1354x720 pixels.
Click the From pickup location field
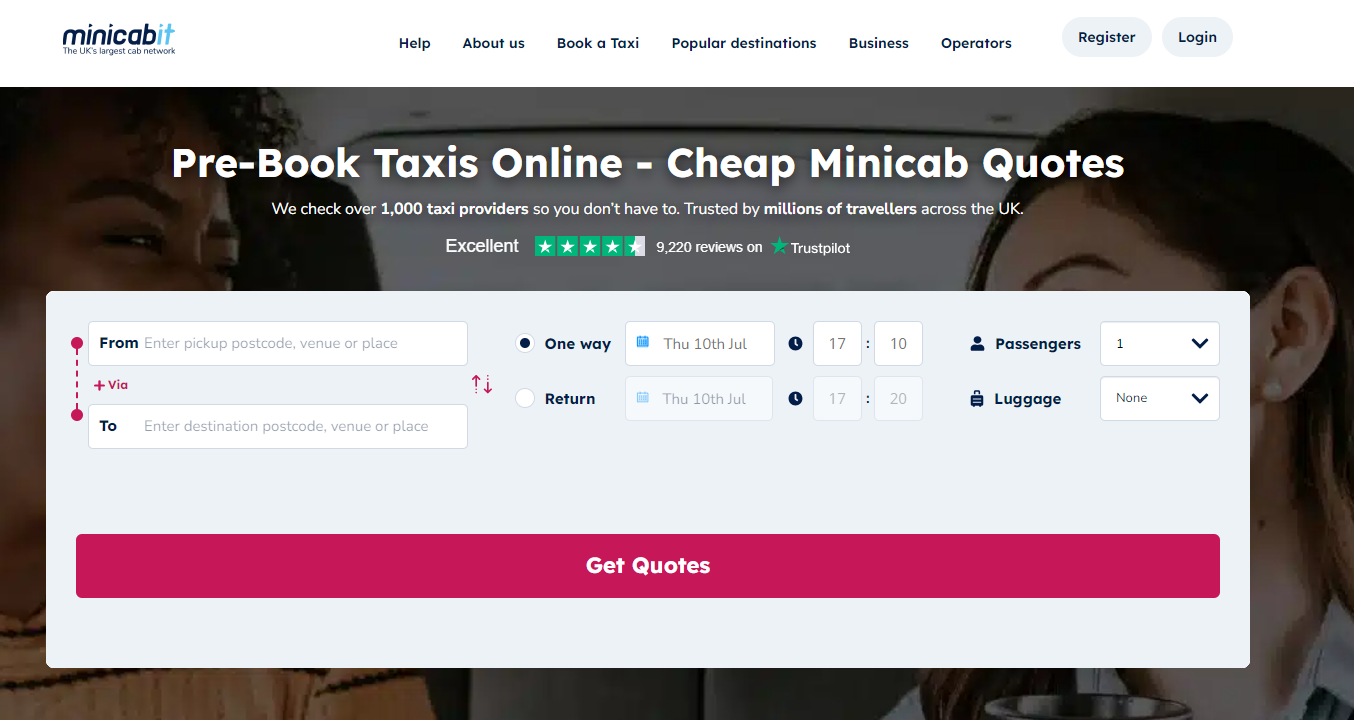pyautogui.click(x=278, y=343)
